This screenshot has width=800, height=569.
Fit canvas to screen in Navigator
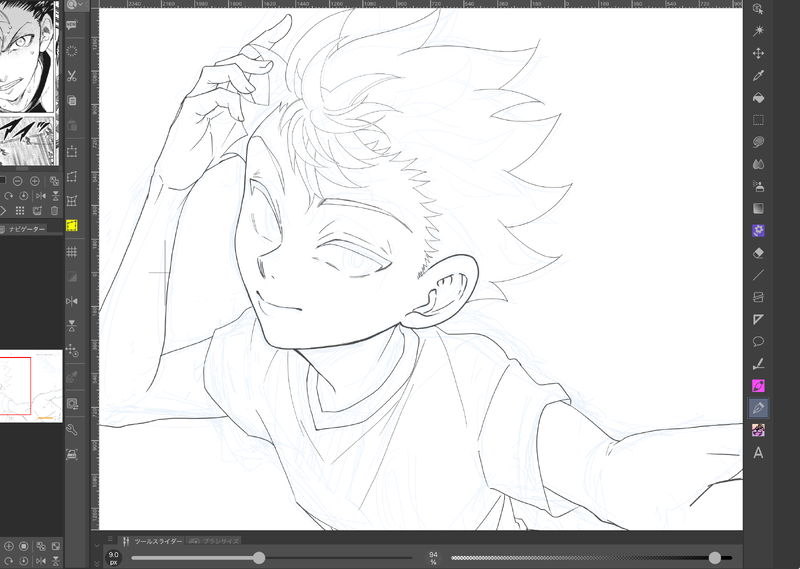56,546
